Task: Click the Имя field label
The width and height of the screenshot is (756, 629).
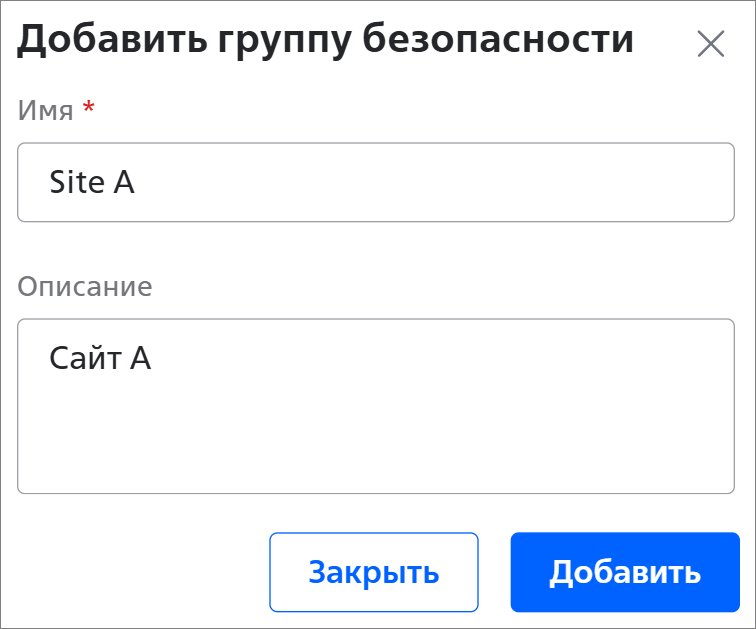Action: tap(46, 110)
